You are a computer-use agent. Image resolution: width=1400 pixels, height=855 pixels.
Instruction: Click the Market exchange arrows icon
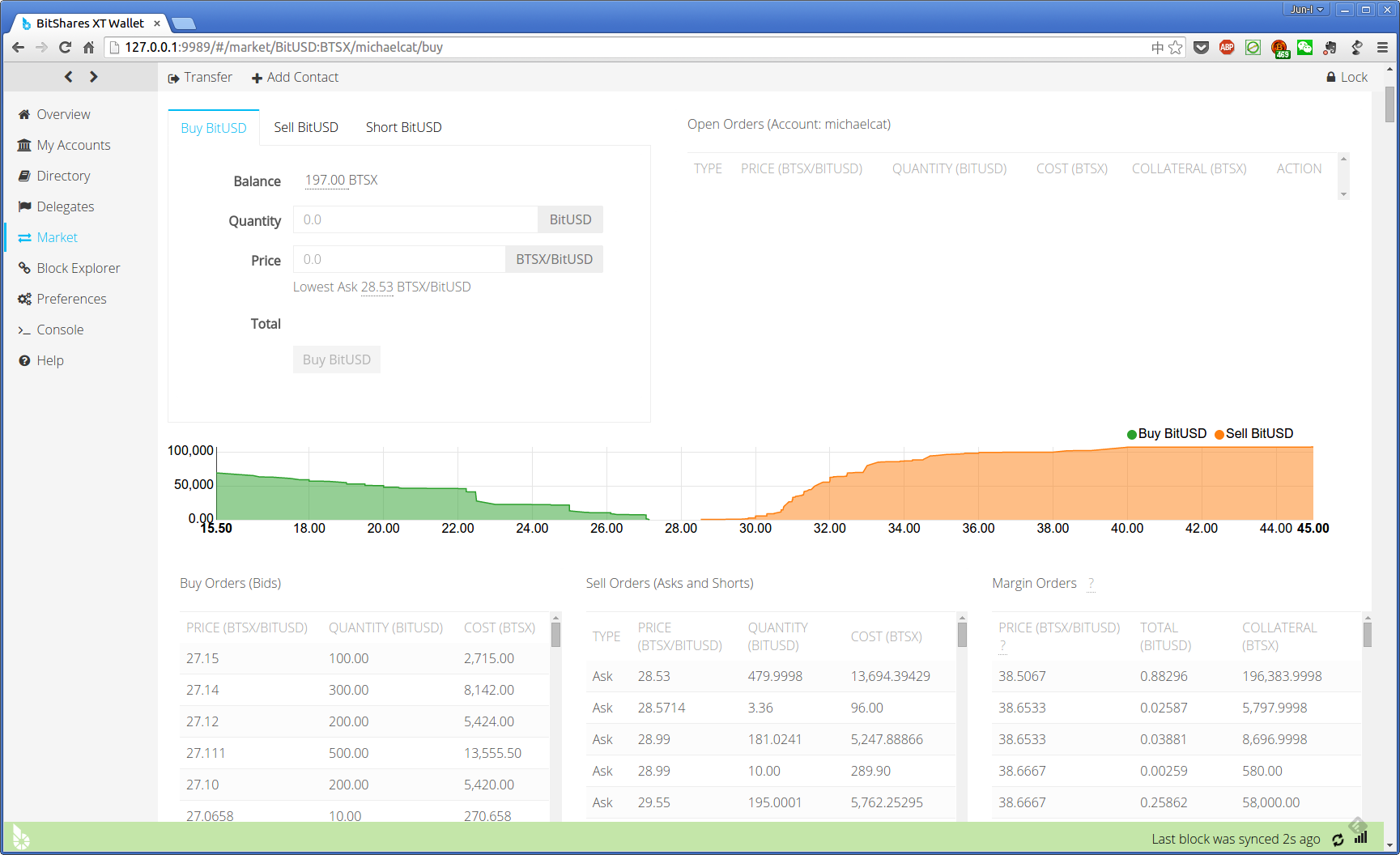coord(24,237)
